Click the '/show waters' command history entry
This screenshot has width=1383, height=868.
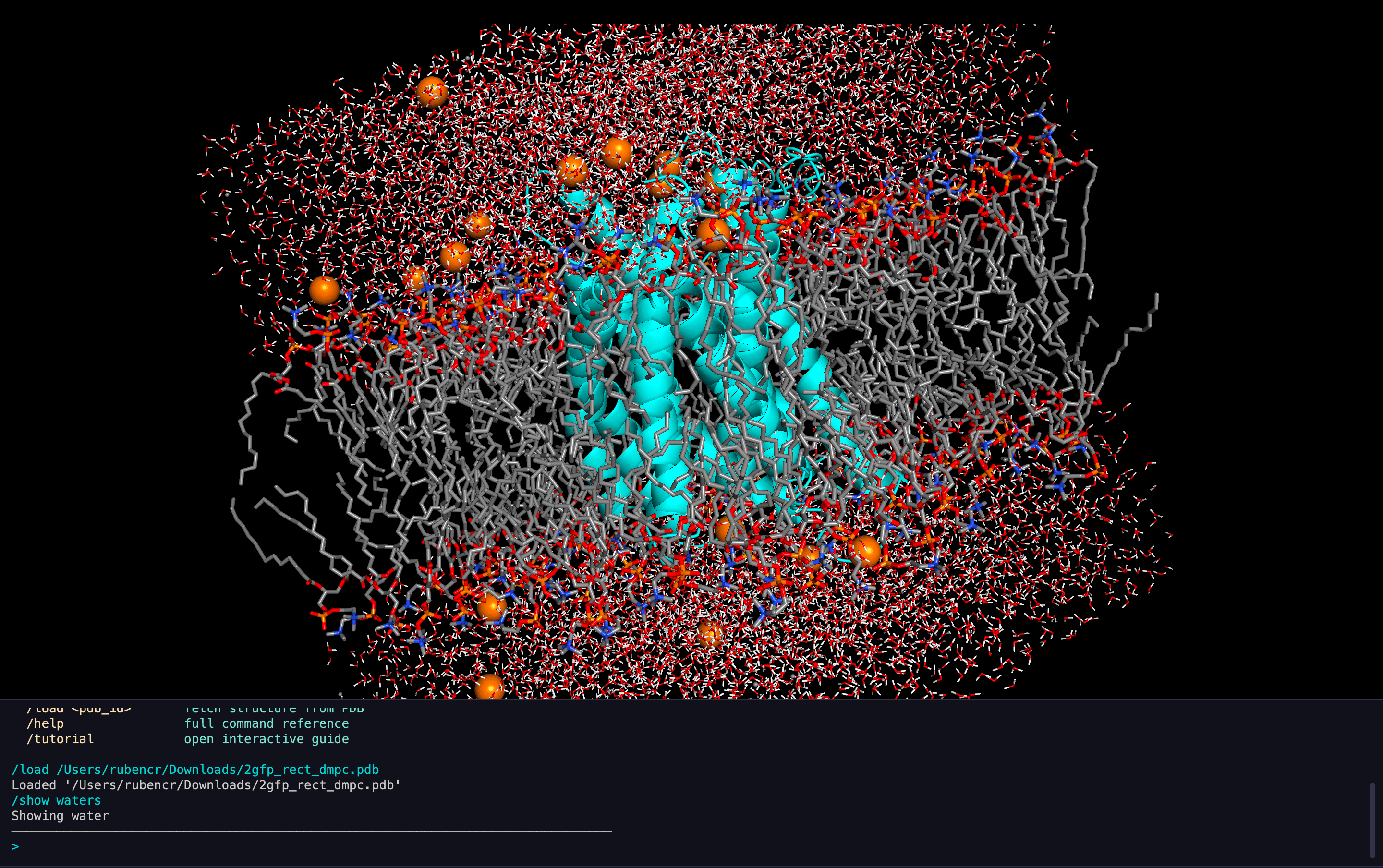56,801
